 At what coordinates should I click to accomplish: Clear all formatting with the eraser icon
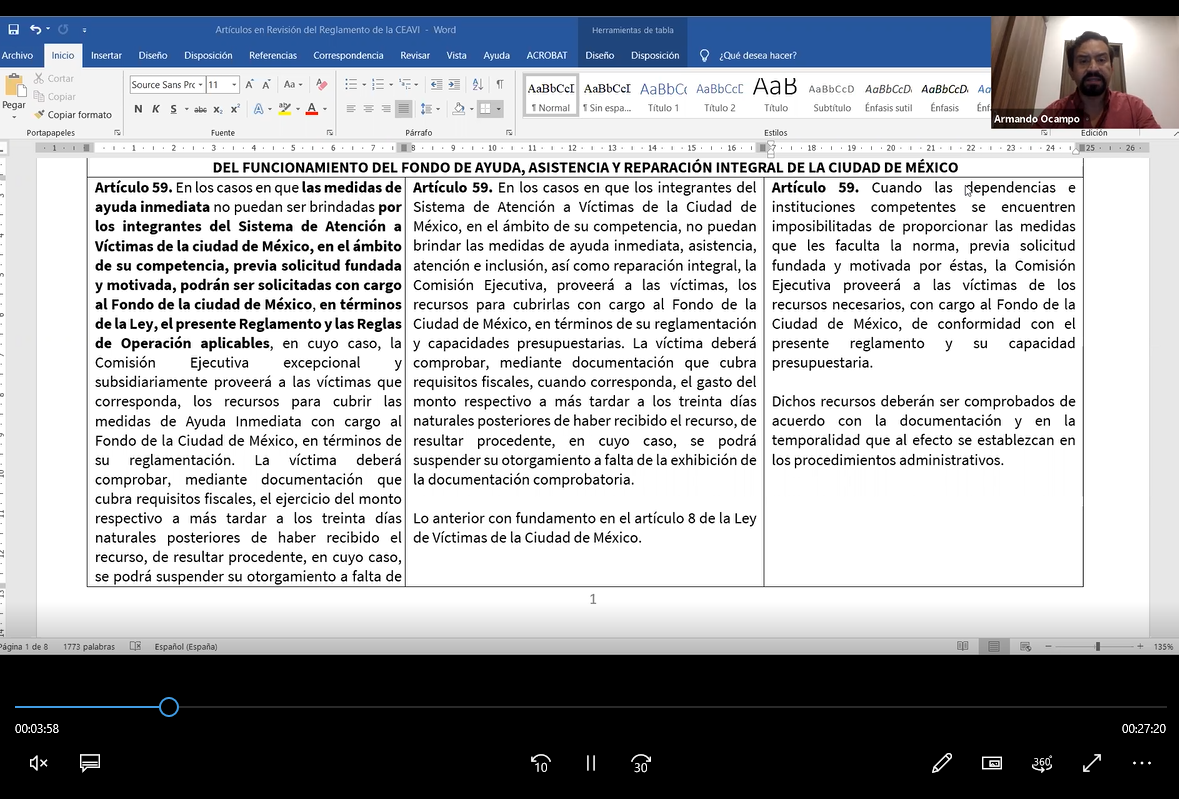pos(322,85)
